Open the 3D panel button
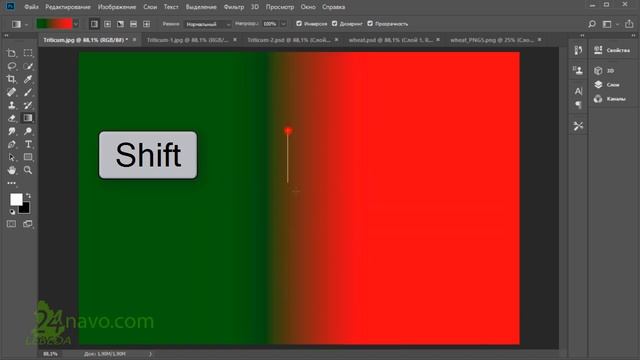 [604, 71]
